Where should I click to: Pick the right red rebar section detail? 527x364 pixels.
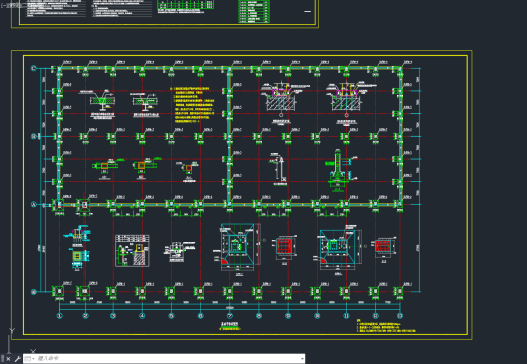click(383, 247)
